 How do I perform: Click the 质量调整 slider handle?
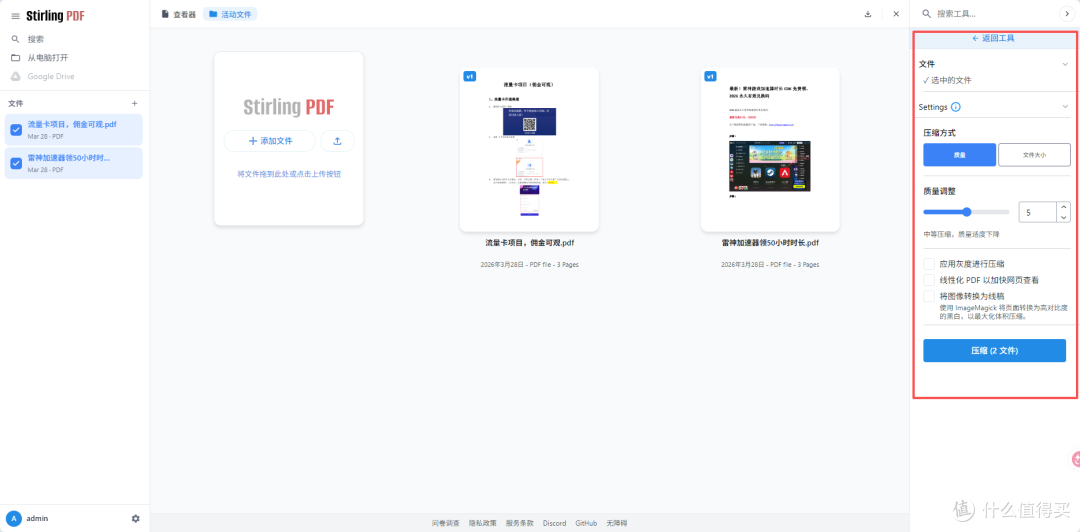[x=967, y=212]
